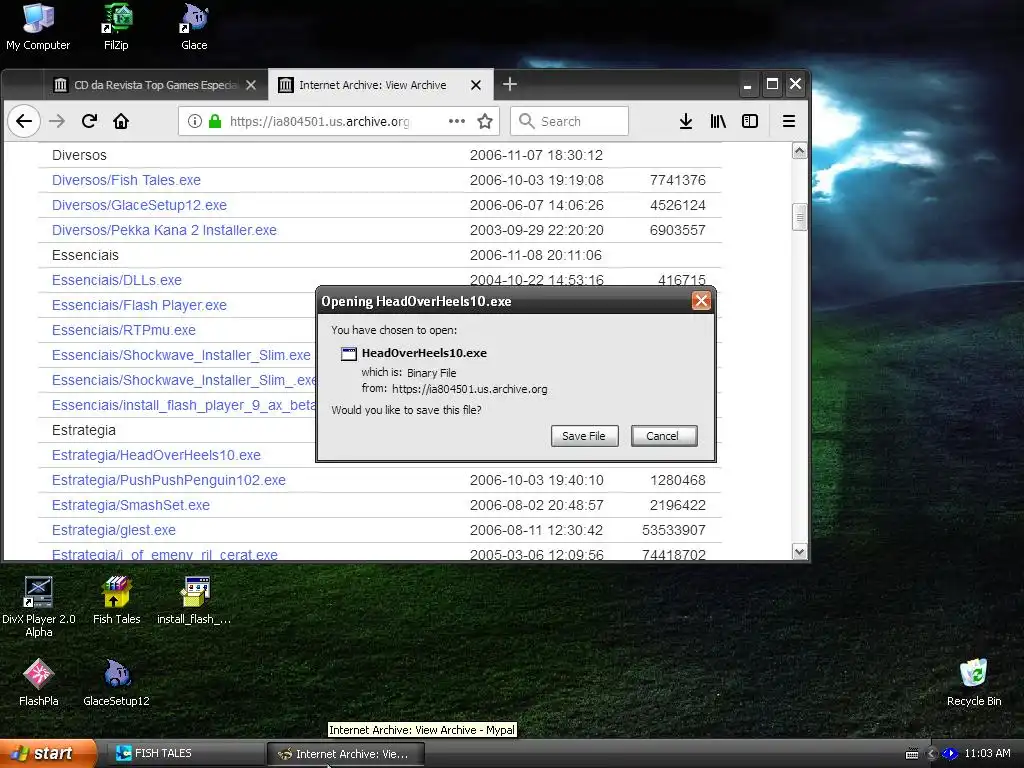Open Essenciais/Shockwave_Installer_Slim.exe link

click(181, 355)
